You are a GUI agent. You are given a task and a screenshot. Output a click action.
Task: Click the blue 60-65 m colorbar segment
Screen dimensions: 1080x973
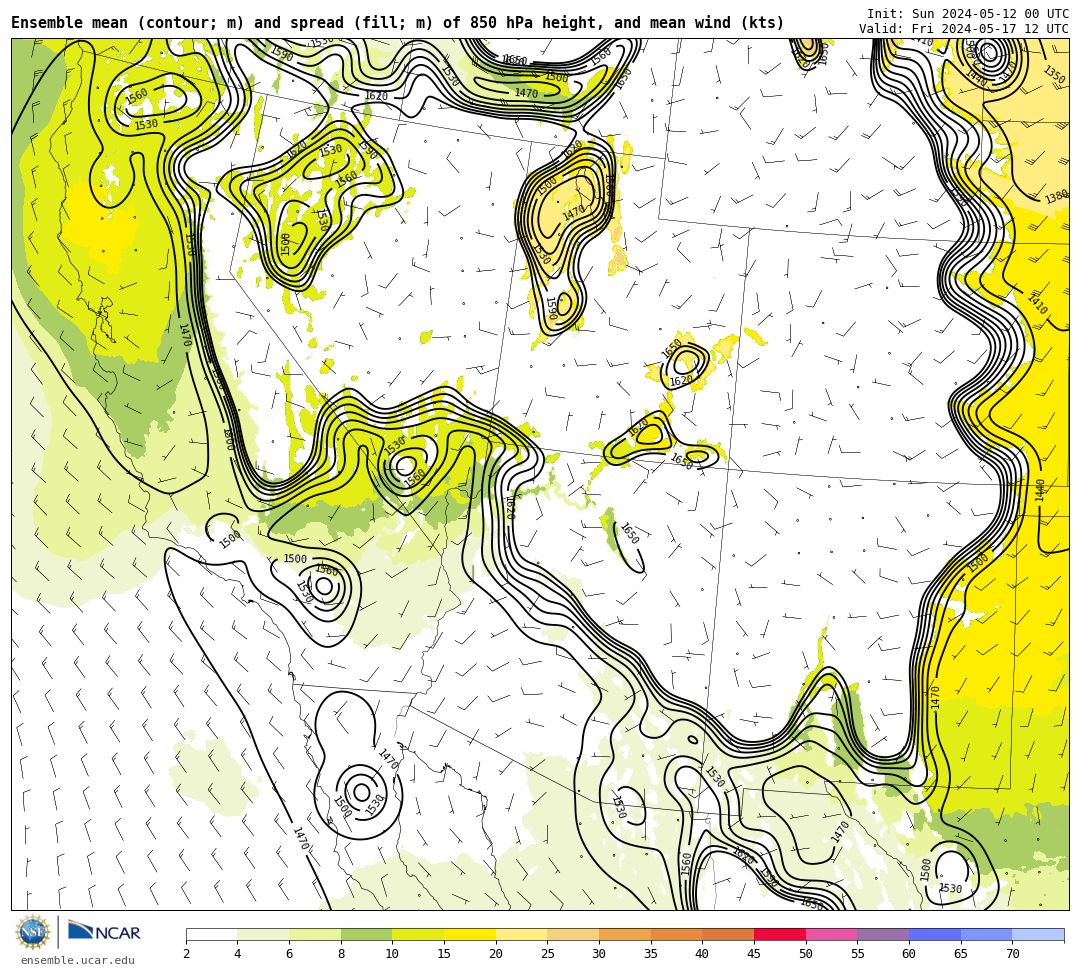[935, 934]
